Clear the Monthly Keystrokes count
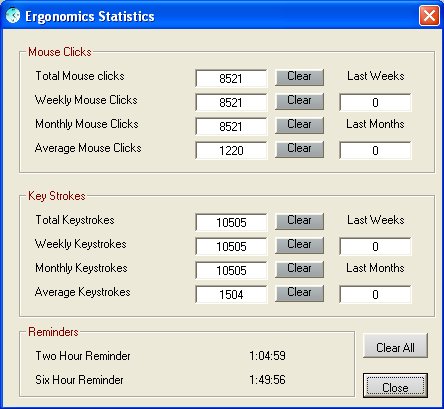 [x=299, y=269]
